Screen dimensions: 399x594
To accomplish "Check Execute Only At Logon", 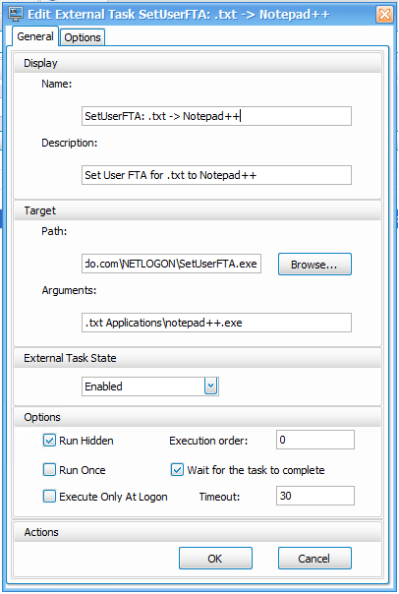I will coord(49,496).
